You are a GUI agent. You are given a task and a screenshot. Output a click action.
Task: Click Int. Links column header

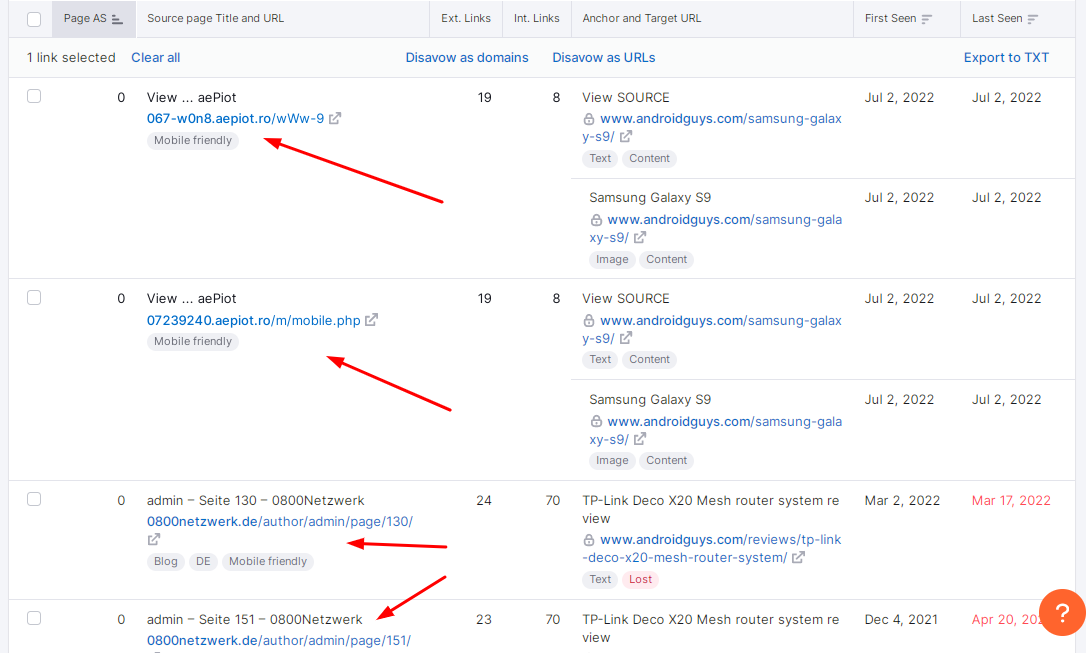coord(536,19)
